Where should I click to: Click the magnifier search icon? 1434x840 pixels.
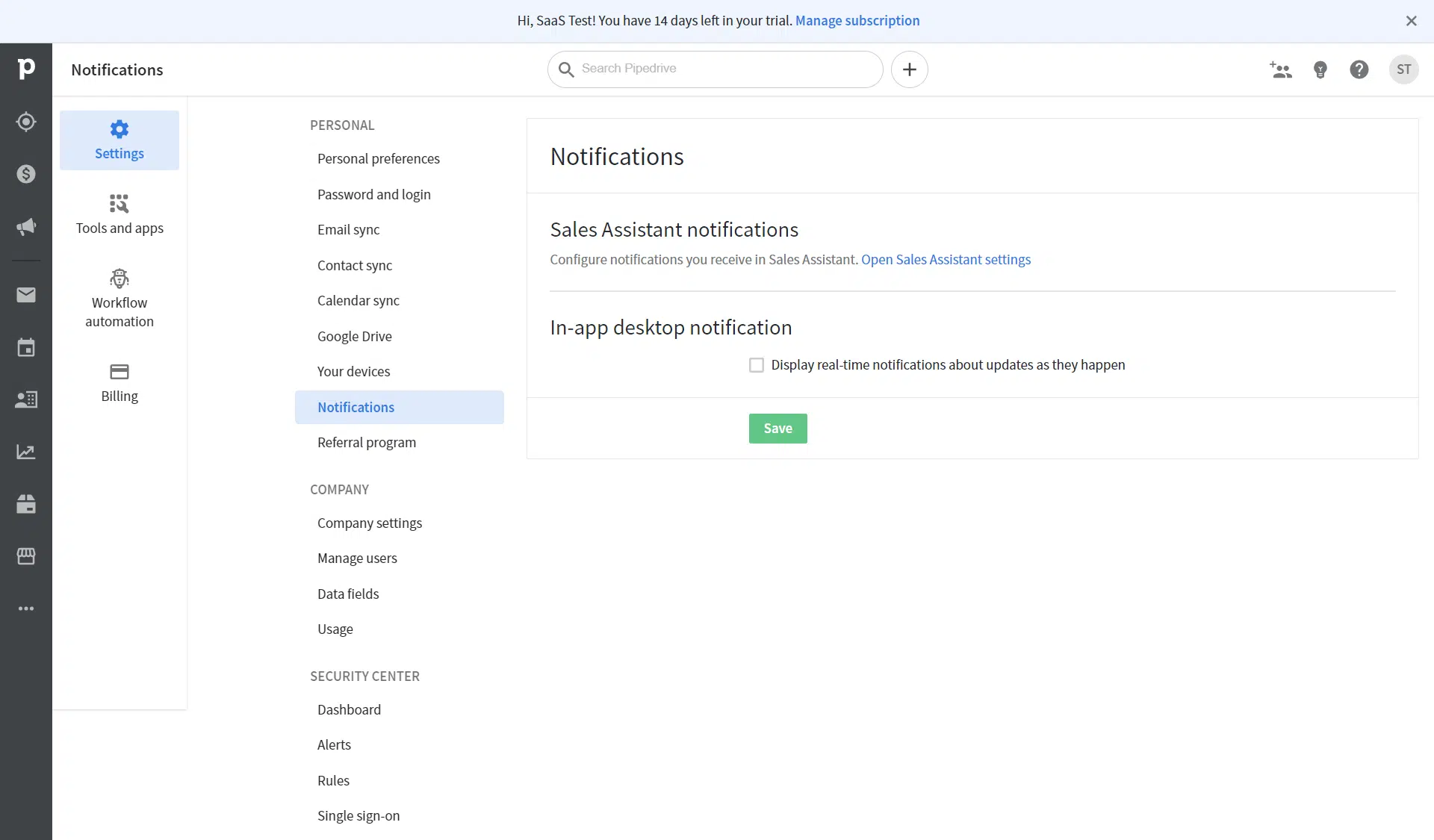(566, 69)
